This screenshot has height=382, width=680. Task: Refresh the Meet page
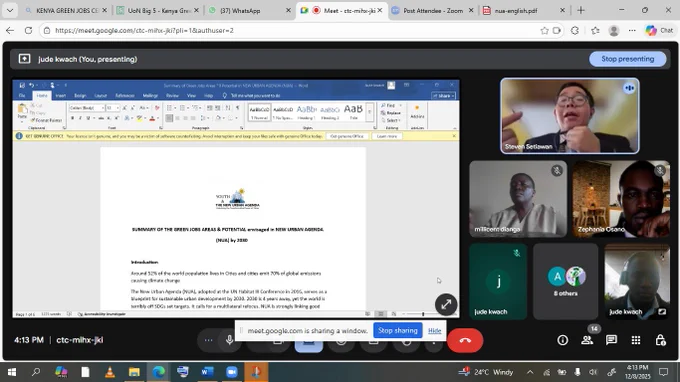coord(28,30)
